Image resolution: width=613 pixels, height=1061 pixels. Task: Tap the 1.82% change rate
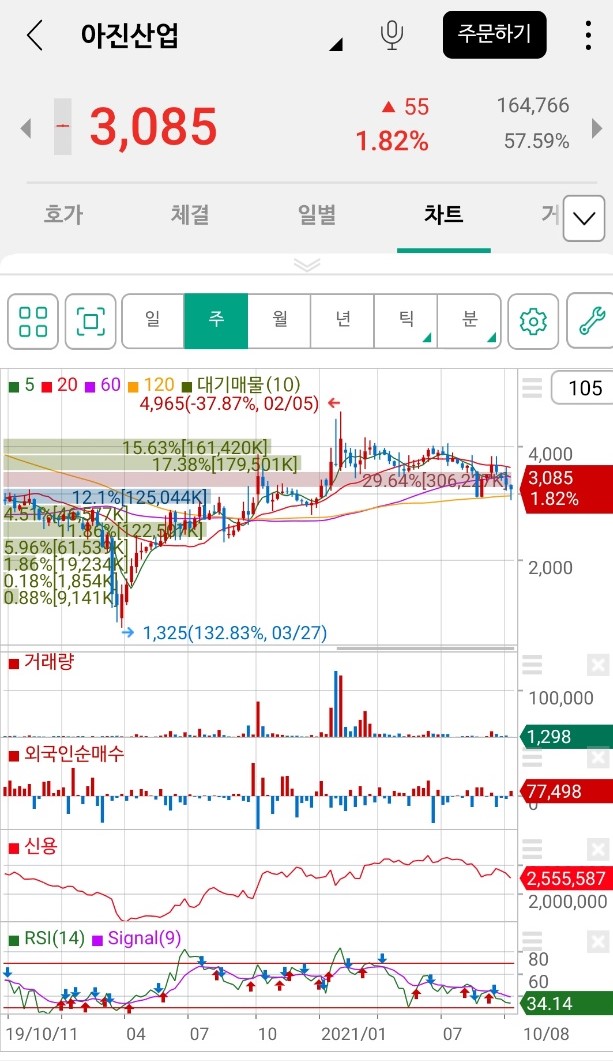coord(392,141)
